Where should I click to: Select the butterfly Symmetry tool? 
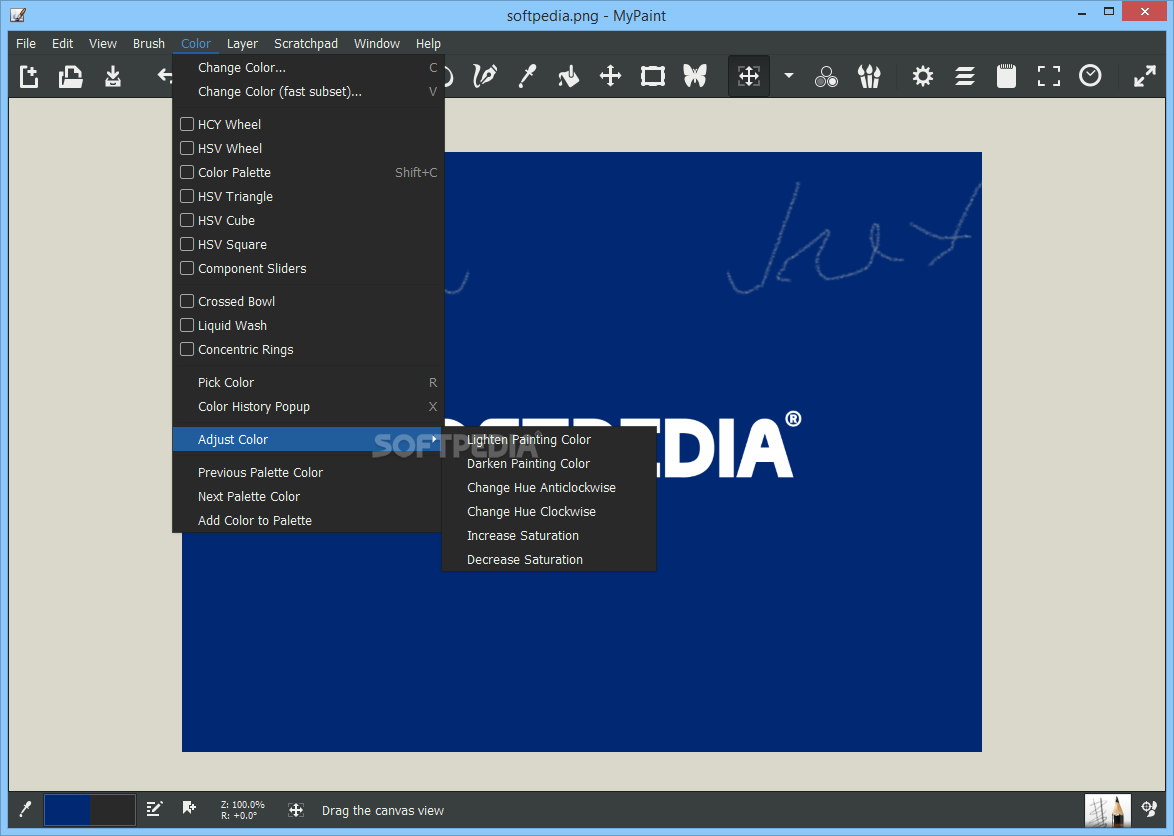(x=695, y=76)
